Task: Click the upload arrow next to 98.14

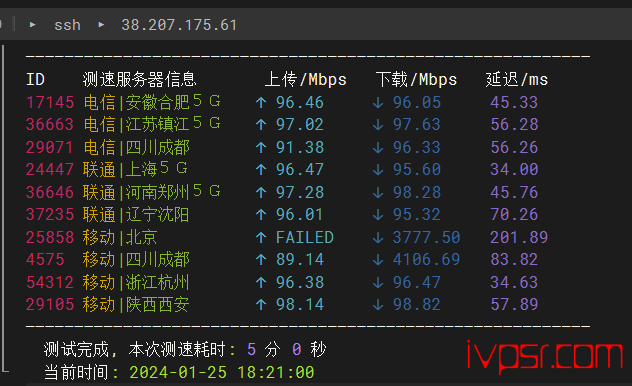Action: [261, 305]
